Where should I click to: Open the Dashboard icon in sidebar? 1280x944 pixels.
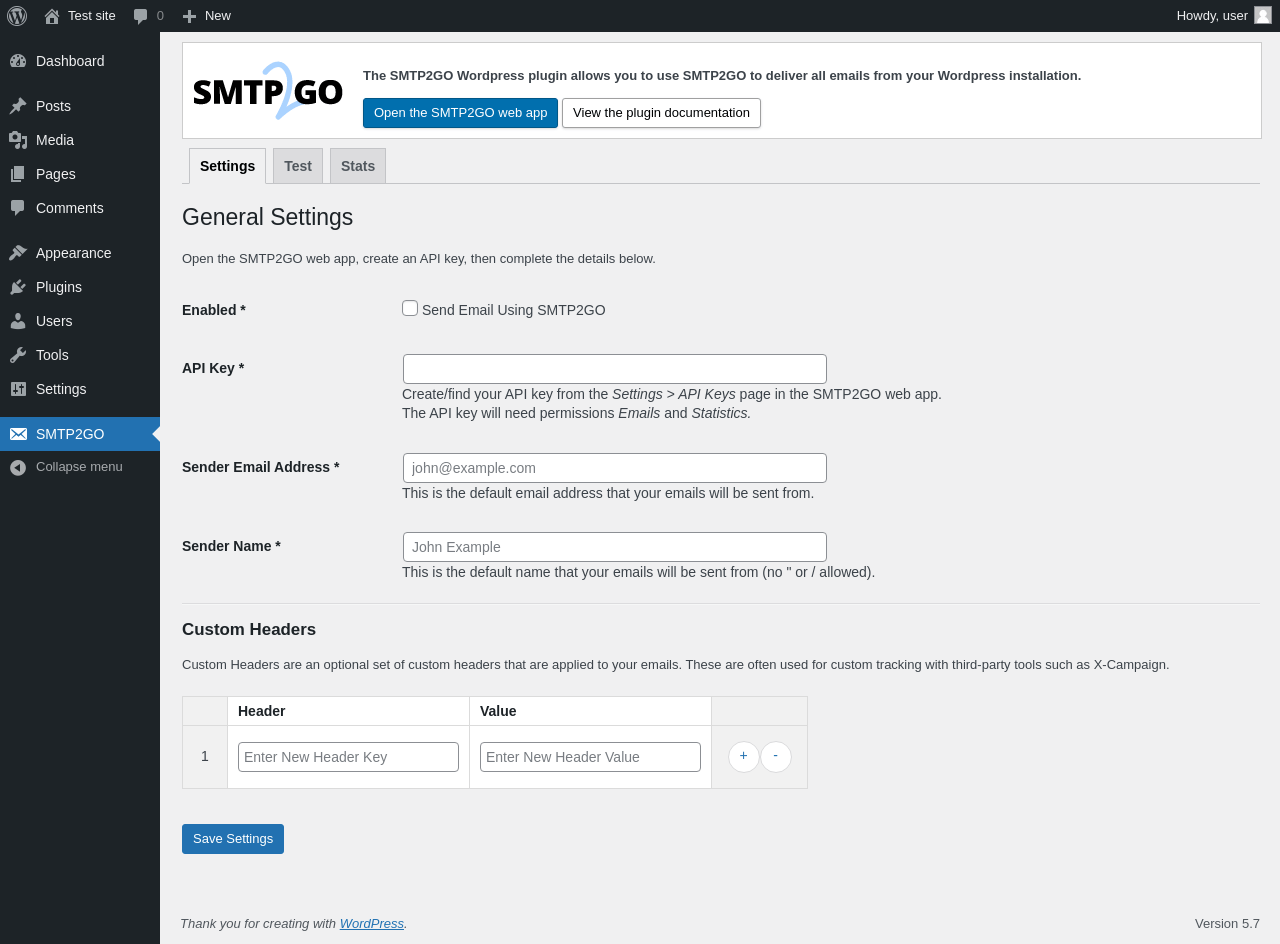click(x=18, y=61)
